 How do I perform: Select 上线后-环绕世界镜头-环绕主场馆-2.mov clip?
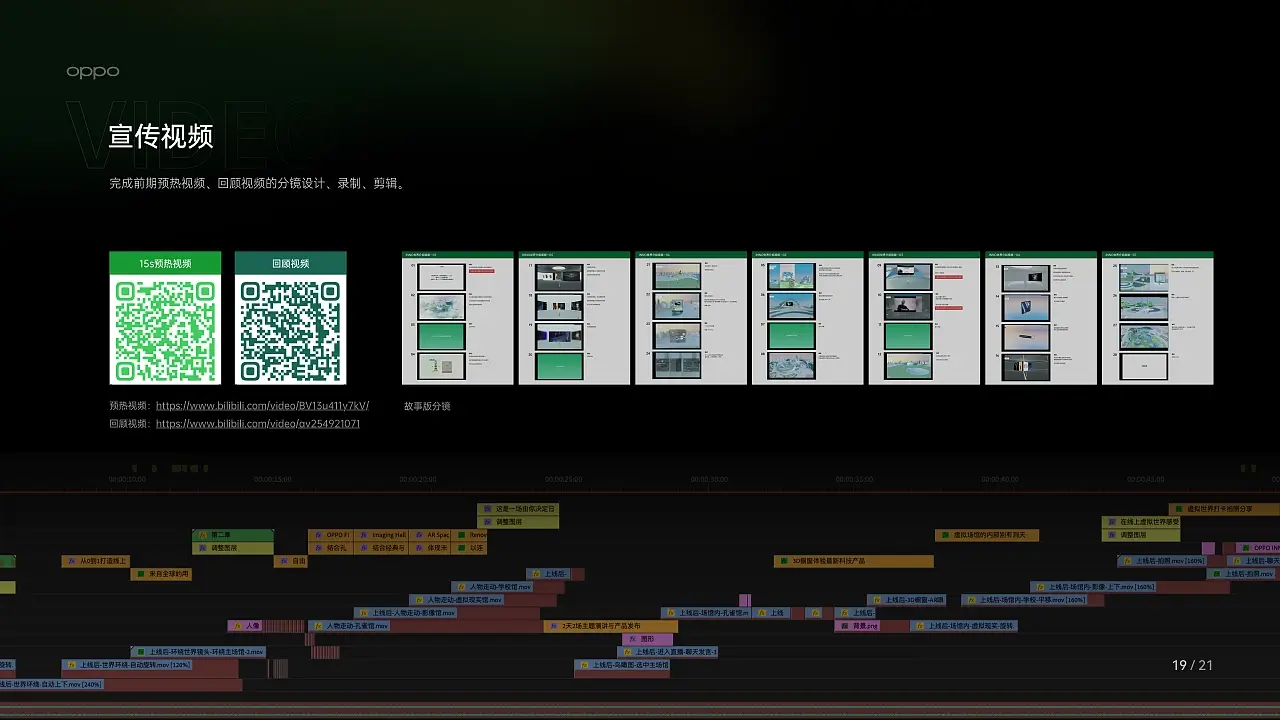[198, 652]
